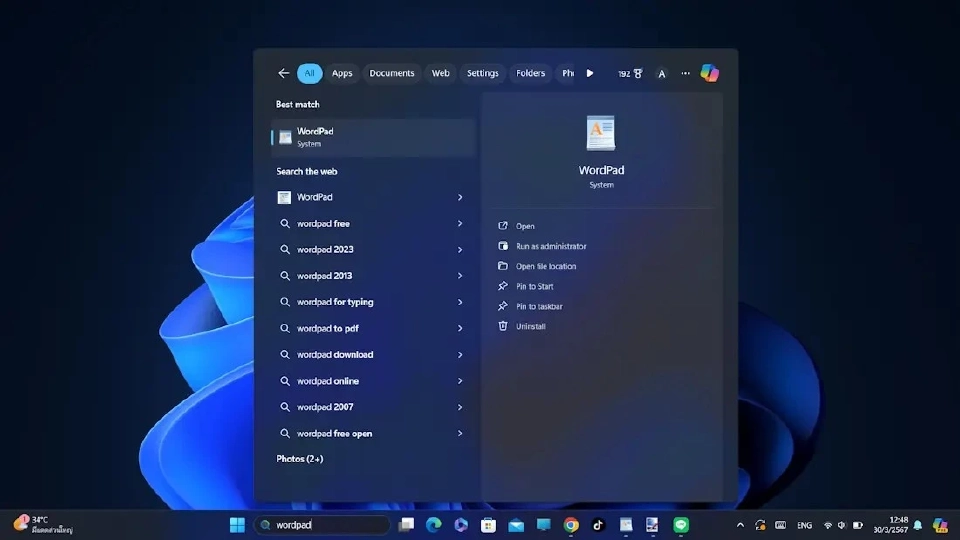Expand the 'wordpad 2023' suggestion chevron

click(460, 250)
